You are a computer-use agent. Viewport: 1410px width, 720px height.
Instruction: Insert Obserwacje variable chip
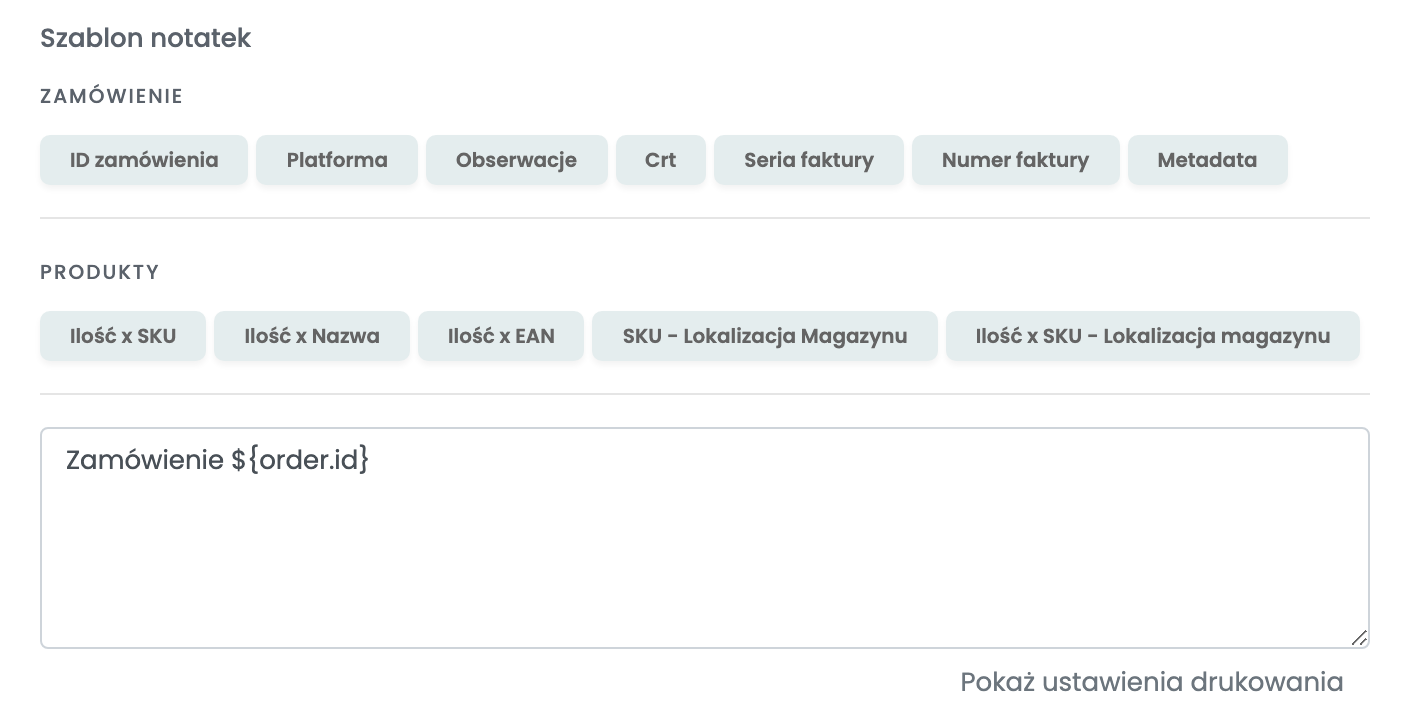517,160
